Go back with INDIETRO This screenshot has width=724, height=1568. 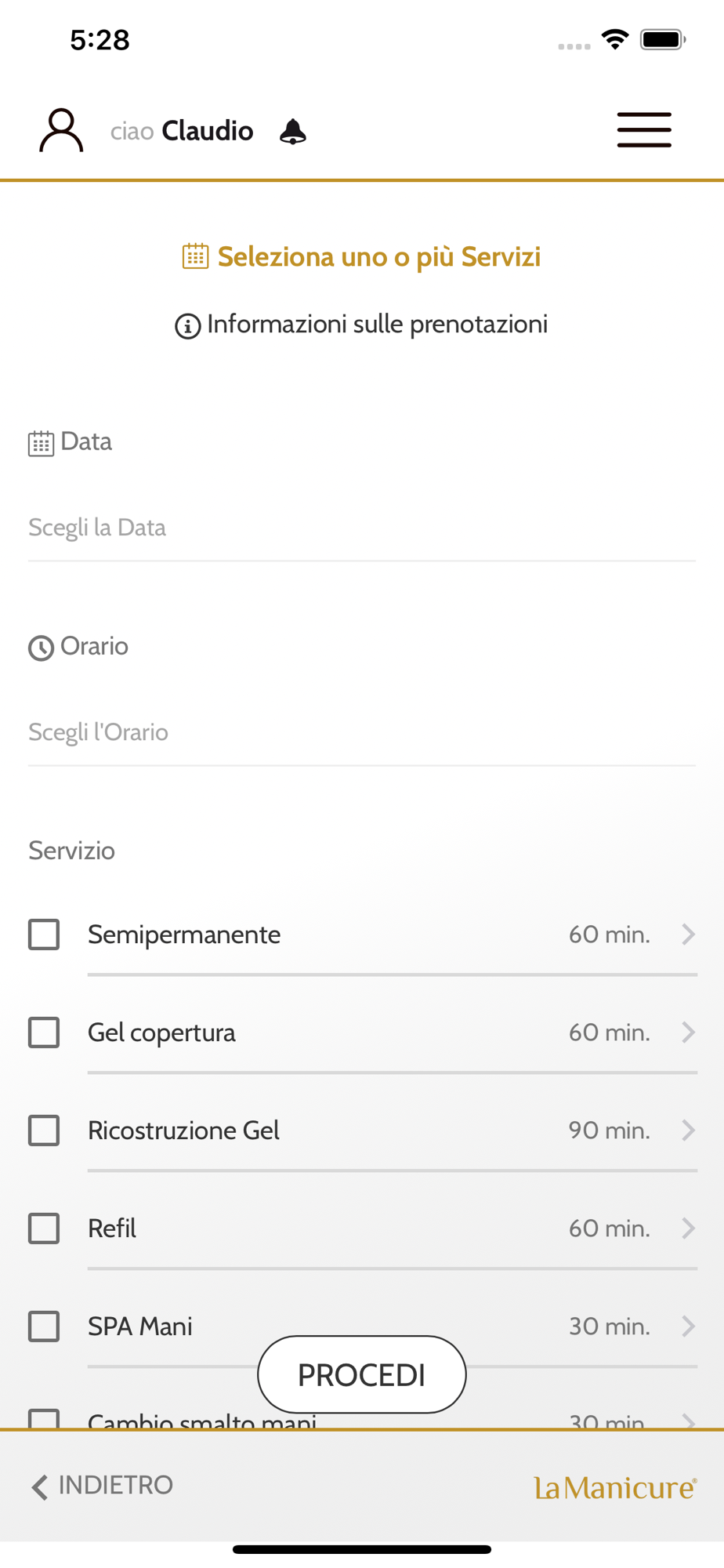point(115,1486)
